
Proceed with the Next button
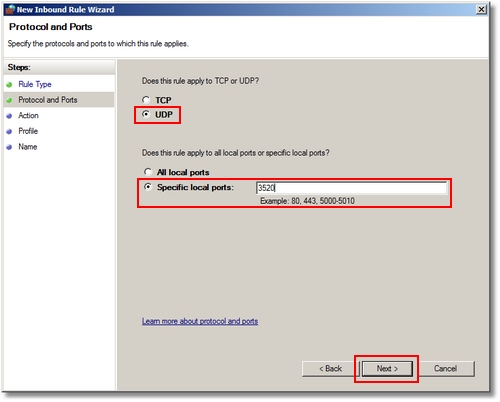point(387,369)
